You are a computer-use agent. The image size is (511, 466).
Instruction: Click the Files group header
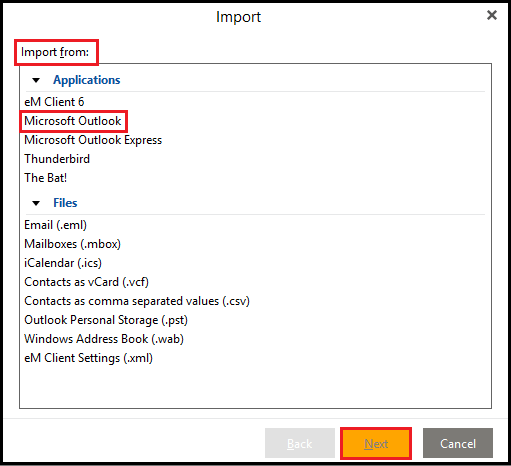tap(65, 203)
